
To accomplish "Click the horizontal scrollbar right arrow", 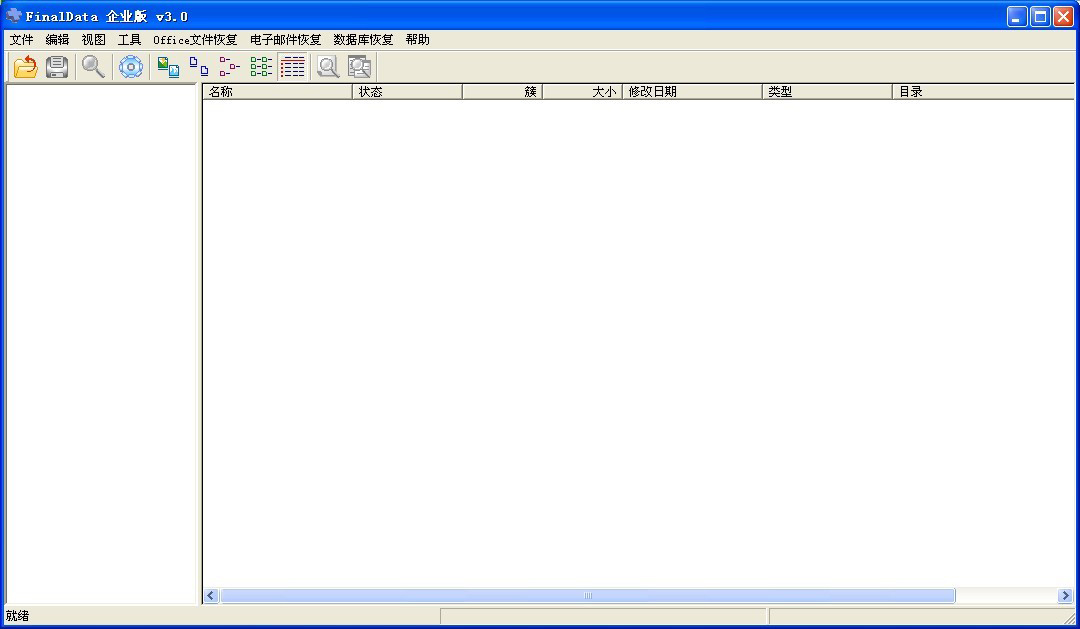I will tap(1064, 595).
